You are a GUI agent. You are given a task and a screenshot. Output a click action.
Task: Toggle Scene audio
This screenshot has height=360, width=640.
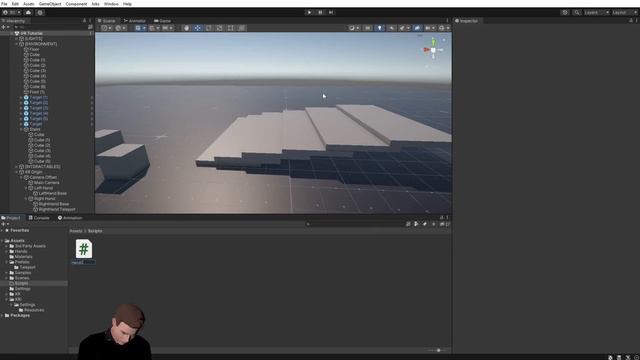coord(391,28)
